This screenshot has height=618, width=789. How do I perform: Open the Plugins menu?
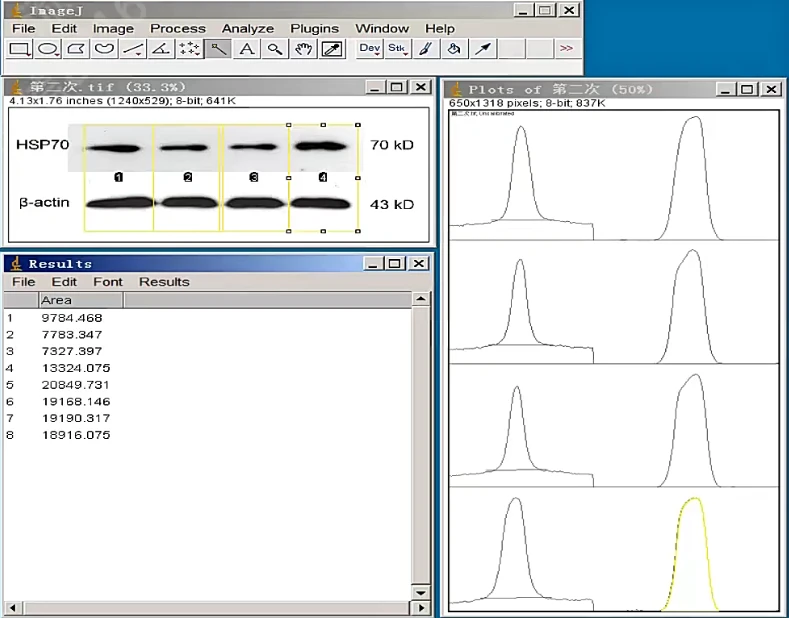(314, 29)
